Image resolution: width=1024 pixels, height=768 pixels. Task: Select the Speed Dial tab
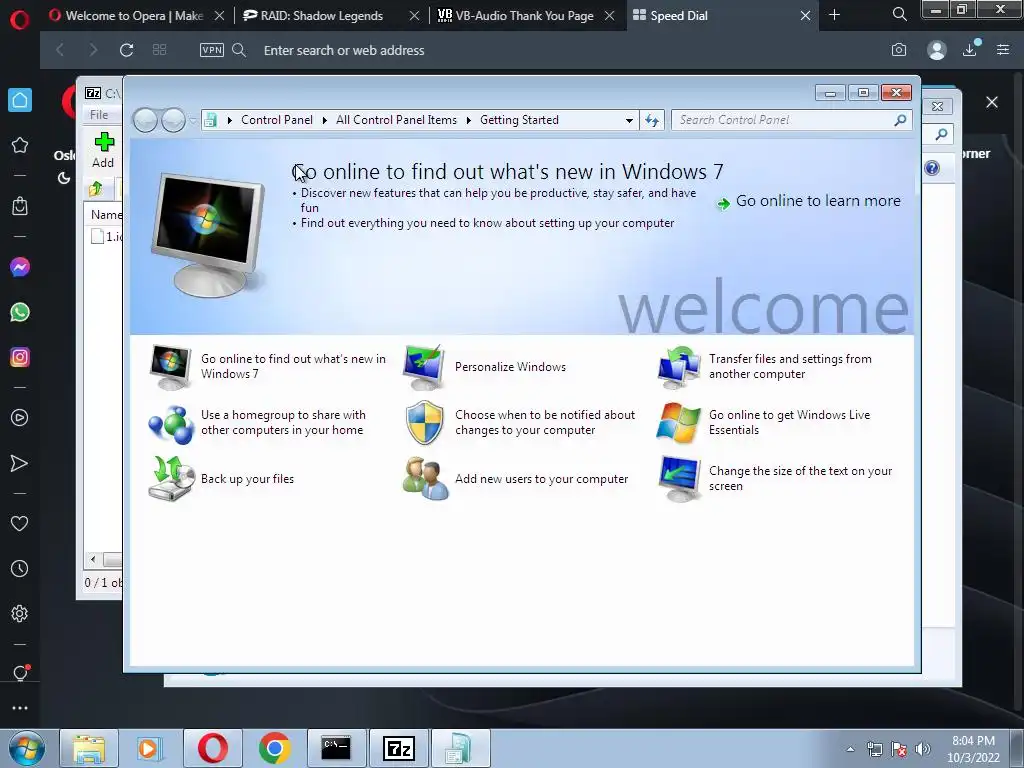click(x=679, y=15)
